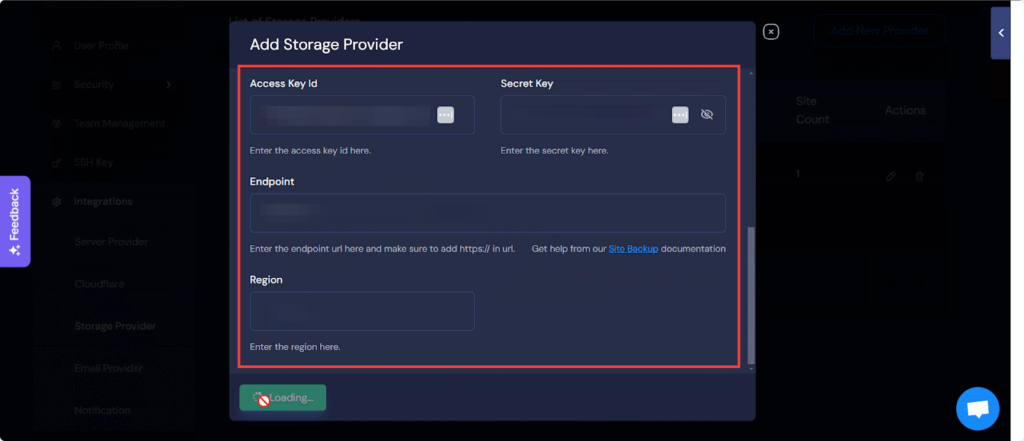Click the password manager icon in Secret Key

pos(680,115)
